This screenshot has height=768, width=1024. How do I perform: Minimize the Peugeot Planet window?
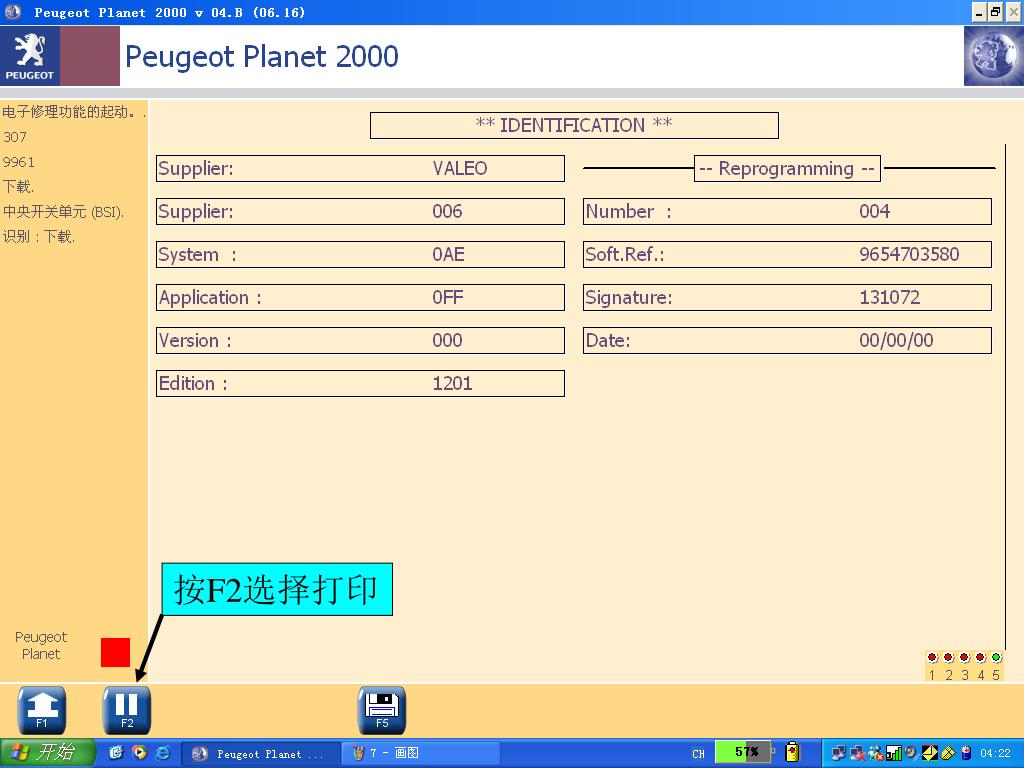979,12
